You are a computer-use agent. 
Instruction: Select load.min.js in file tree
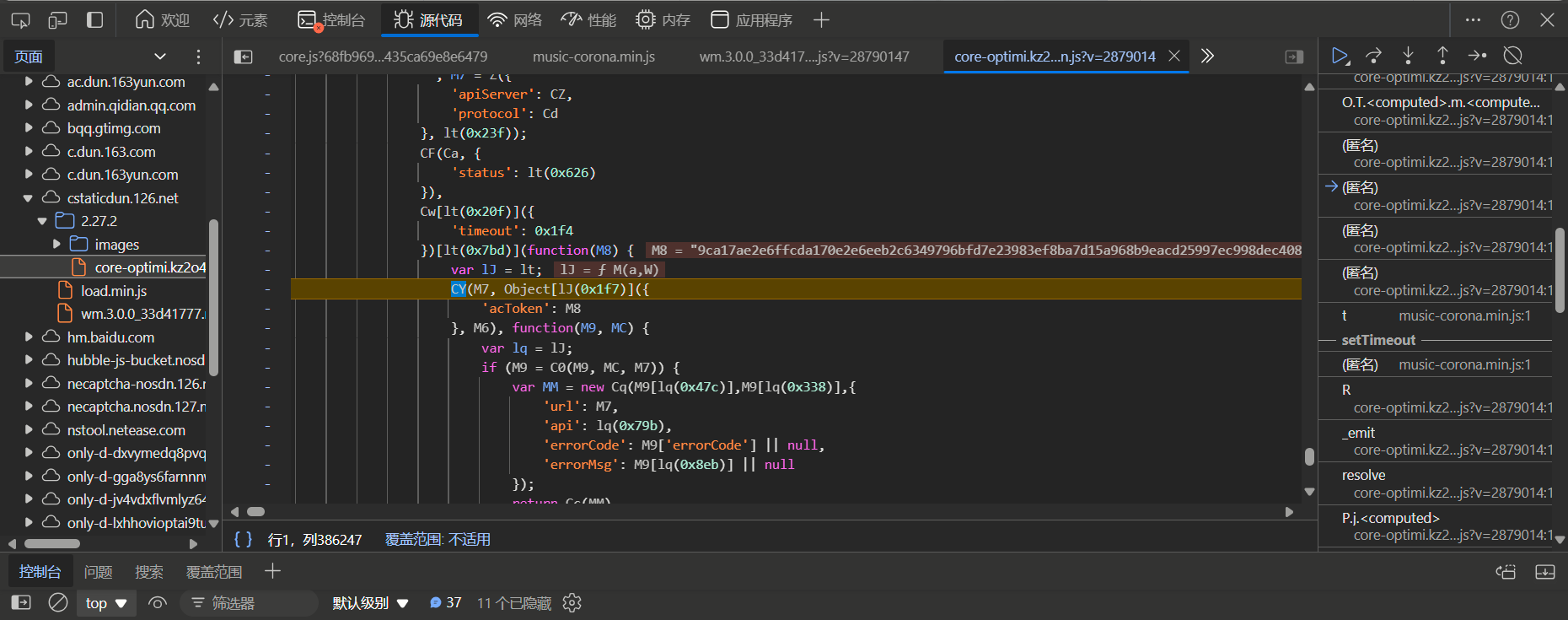pyautogui.click(x=114, y=291)
